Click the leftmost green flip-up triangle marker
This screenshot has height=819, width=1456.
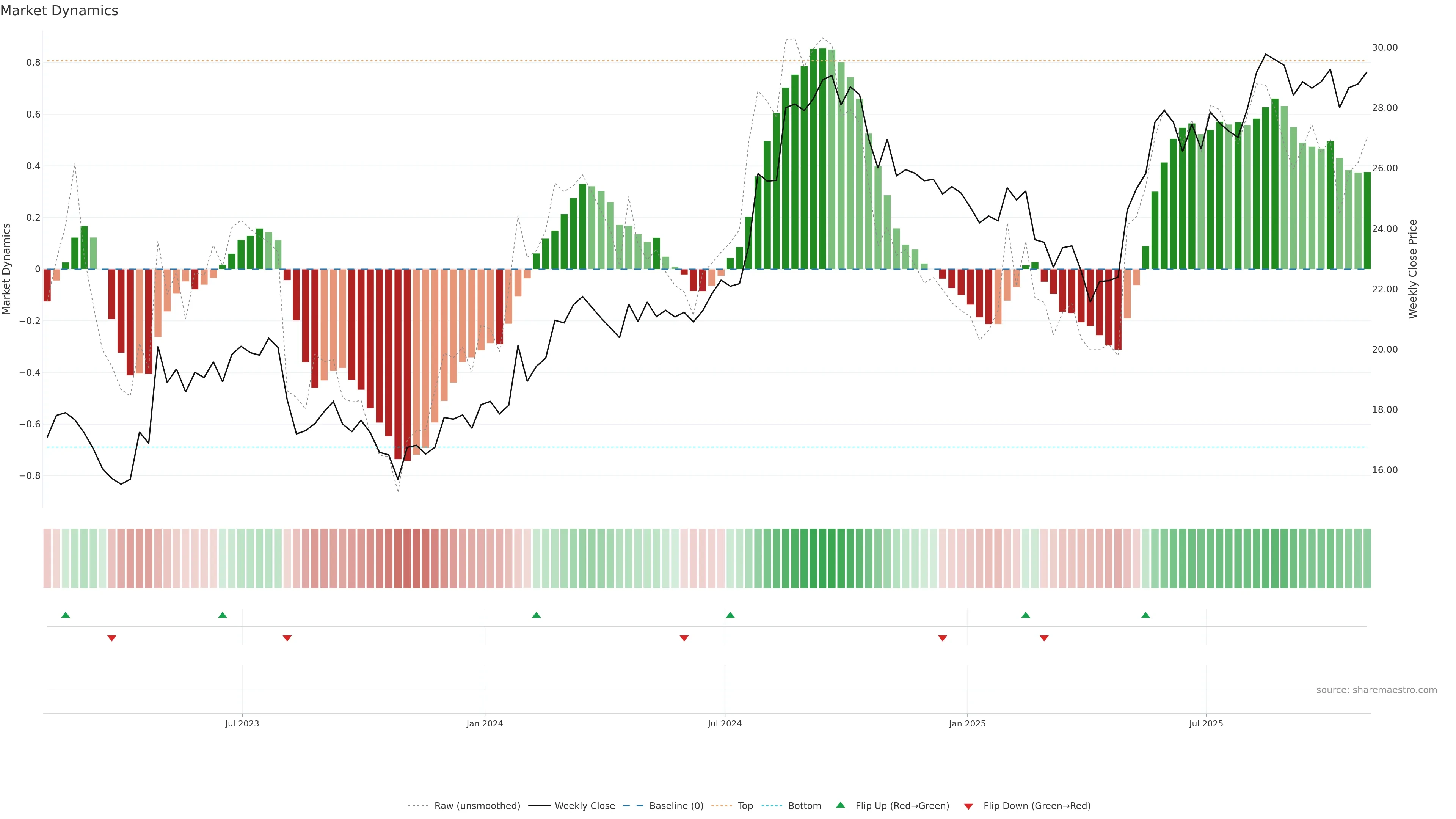pyautogui.click(x=66, y=615)
